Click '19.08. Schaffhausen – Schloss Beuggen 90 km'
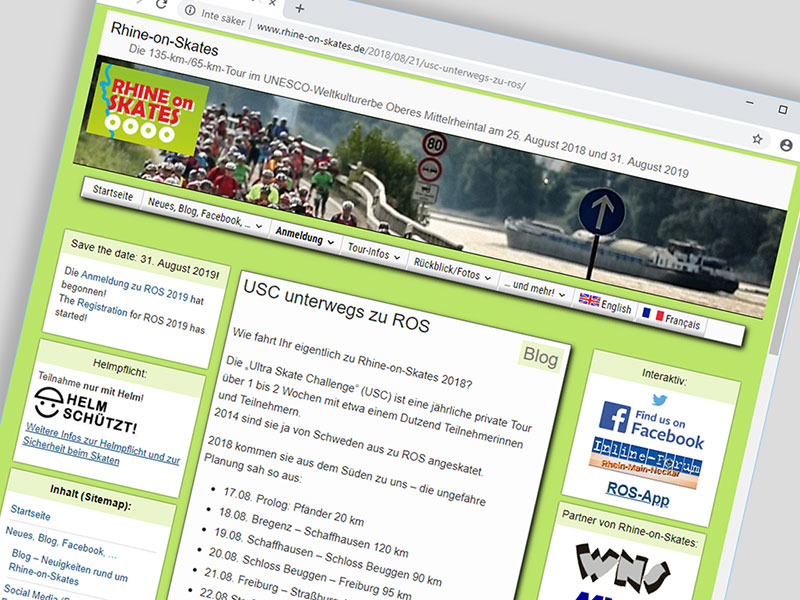The width and height of the screenshot is (800, 600). click(328, 557)
